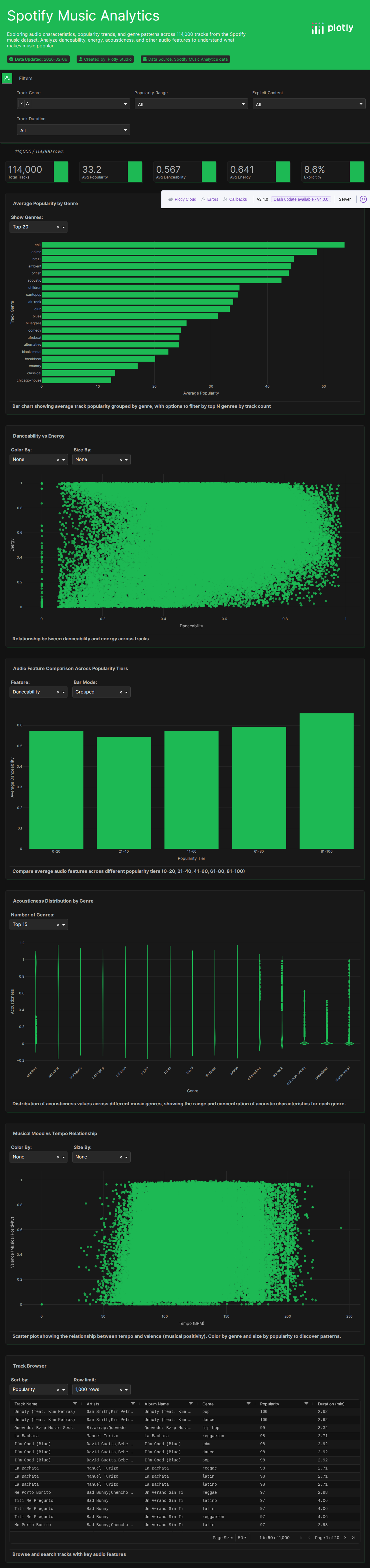Clear the Grouped Bar Mode selection
This screenshot has width=370, height=1568.
point(121,692)
